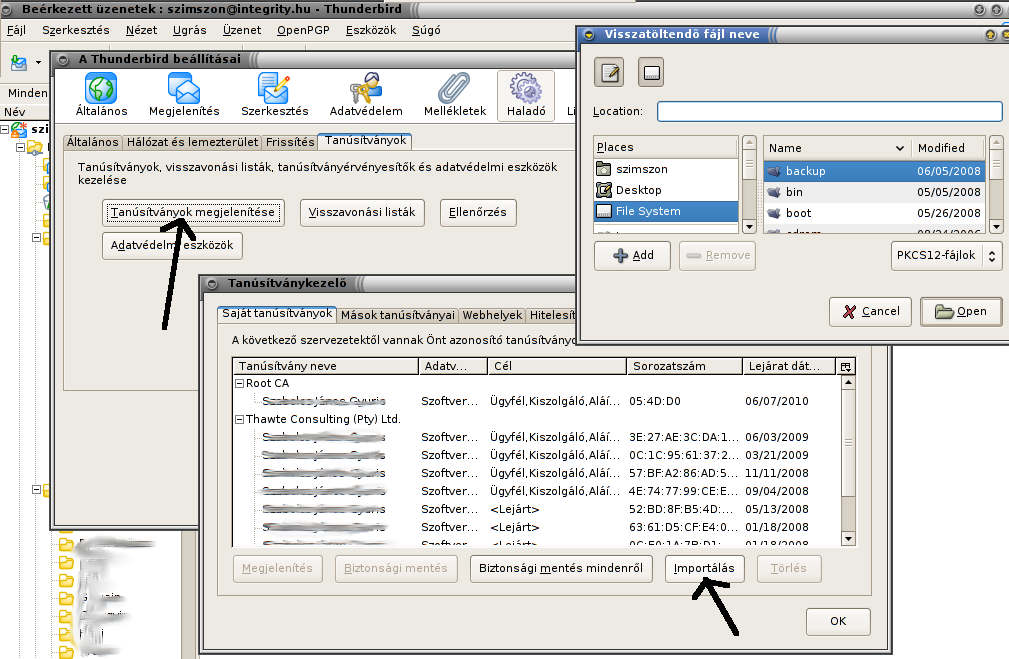Click the Tanúsítványok megjelenítése button
This screenshot has height=659, width=1009.
tap(193, 212)
